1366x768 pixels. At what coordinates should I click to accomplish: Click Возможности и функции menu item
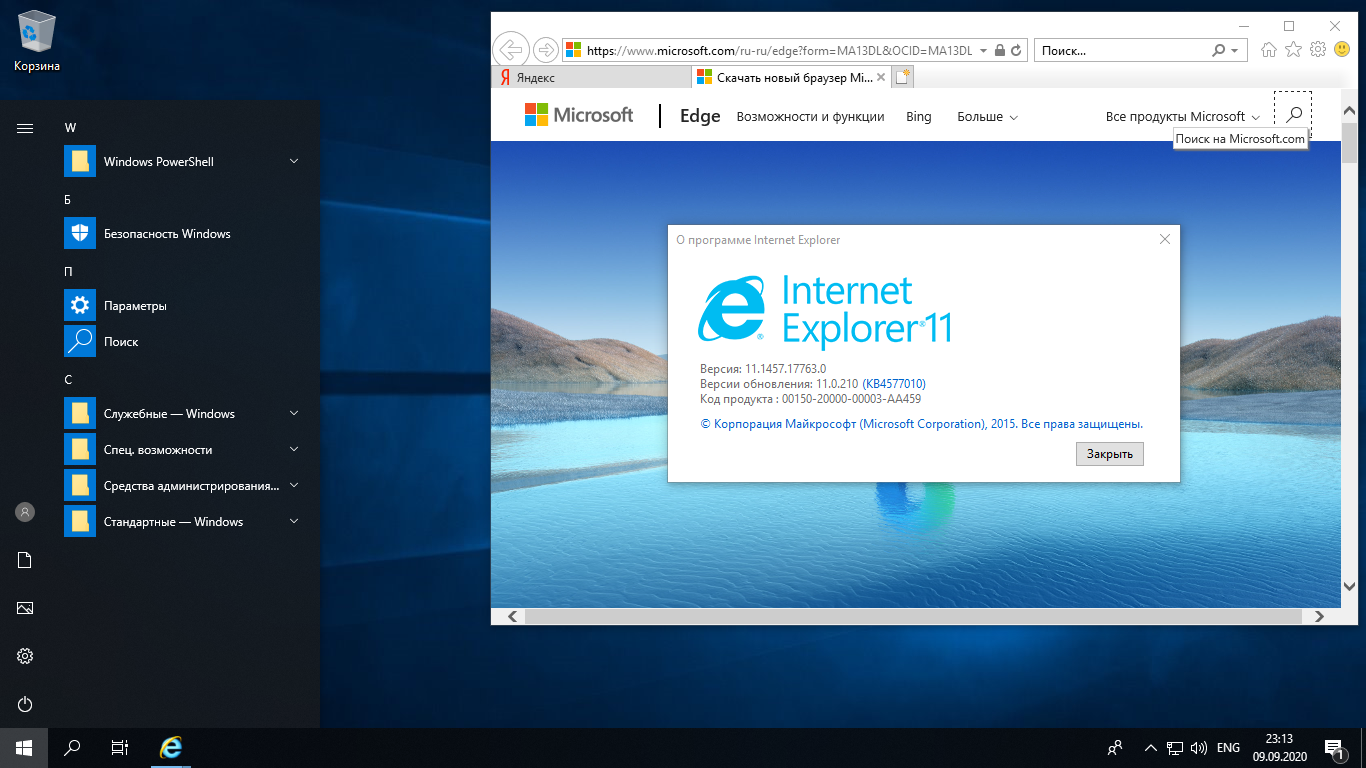810,117
